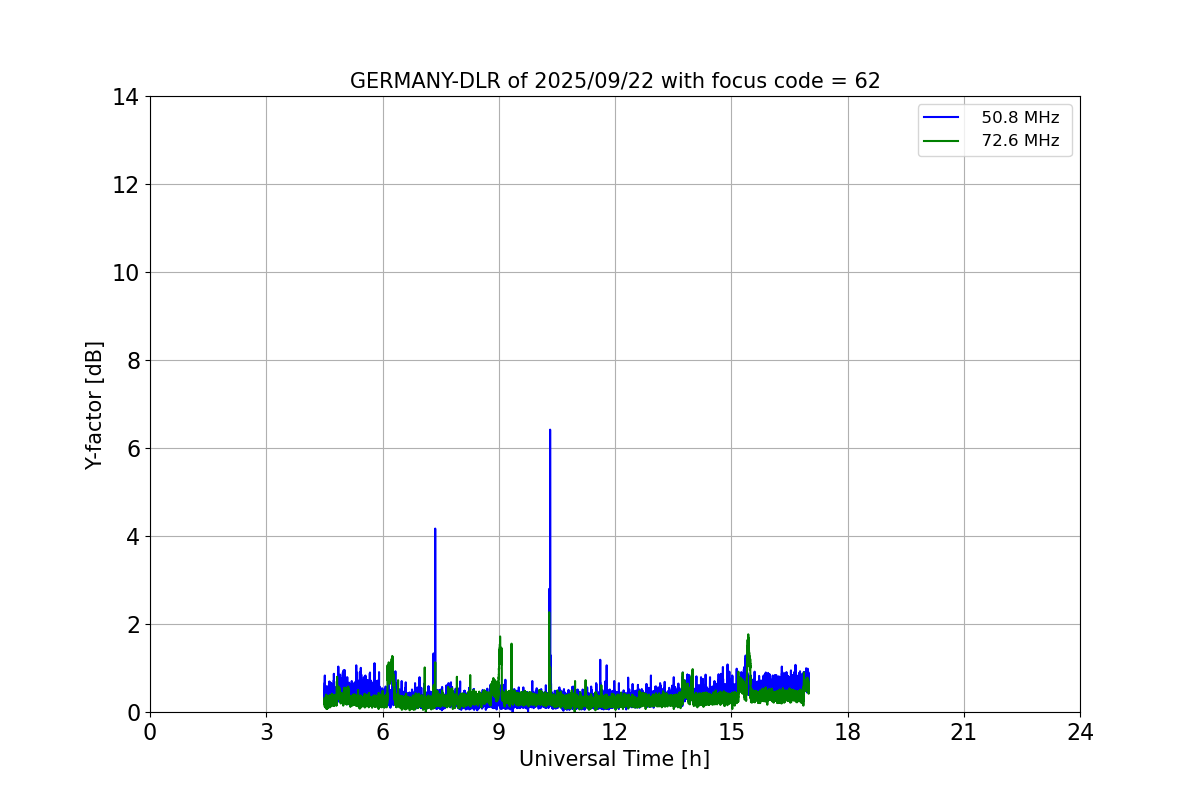The height and width of the screenshot is (800, 1200).
Task: Click the tallest blue spike peak near 6.4 dB
Action: point(550,430)
